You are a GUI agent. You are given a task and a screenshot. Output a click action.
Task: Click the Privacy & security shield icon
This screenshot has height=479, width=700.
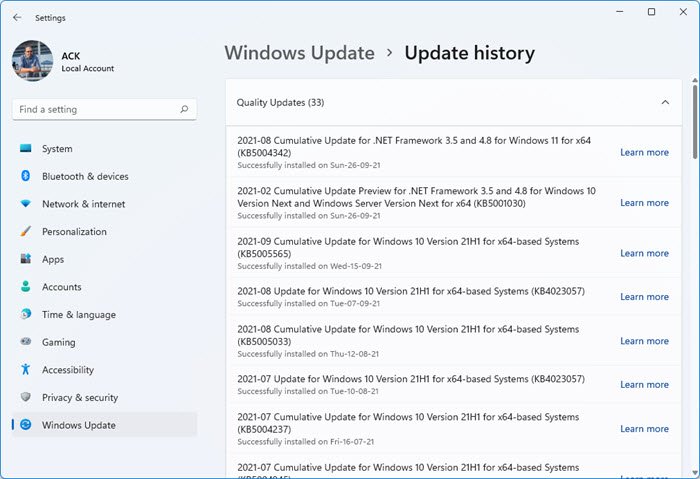(26, 397)
